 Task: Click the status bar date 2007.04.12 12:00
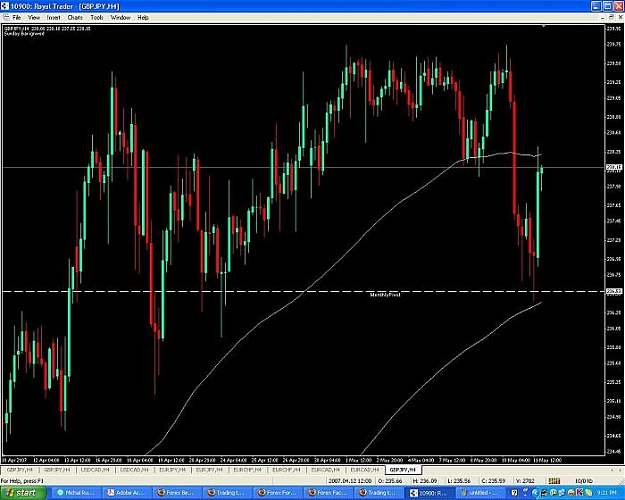pos(350,481)
